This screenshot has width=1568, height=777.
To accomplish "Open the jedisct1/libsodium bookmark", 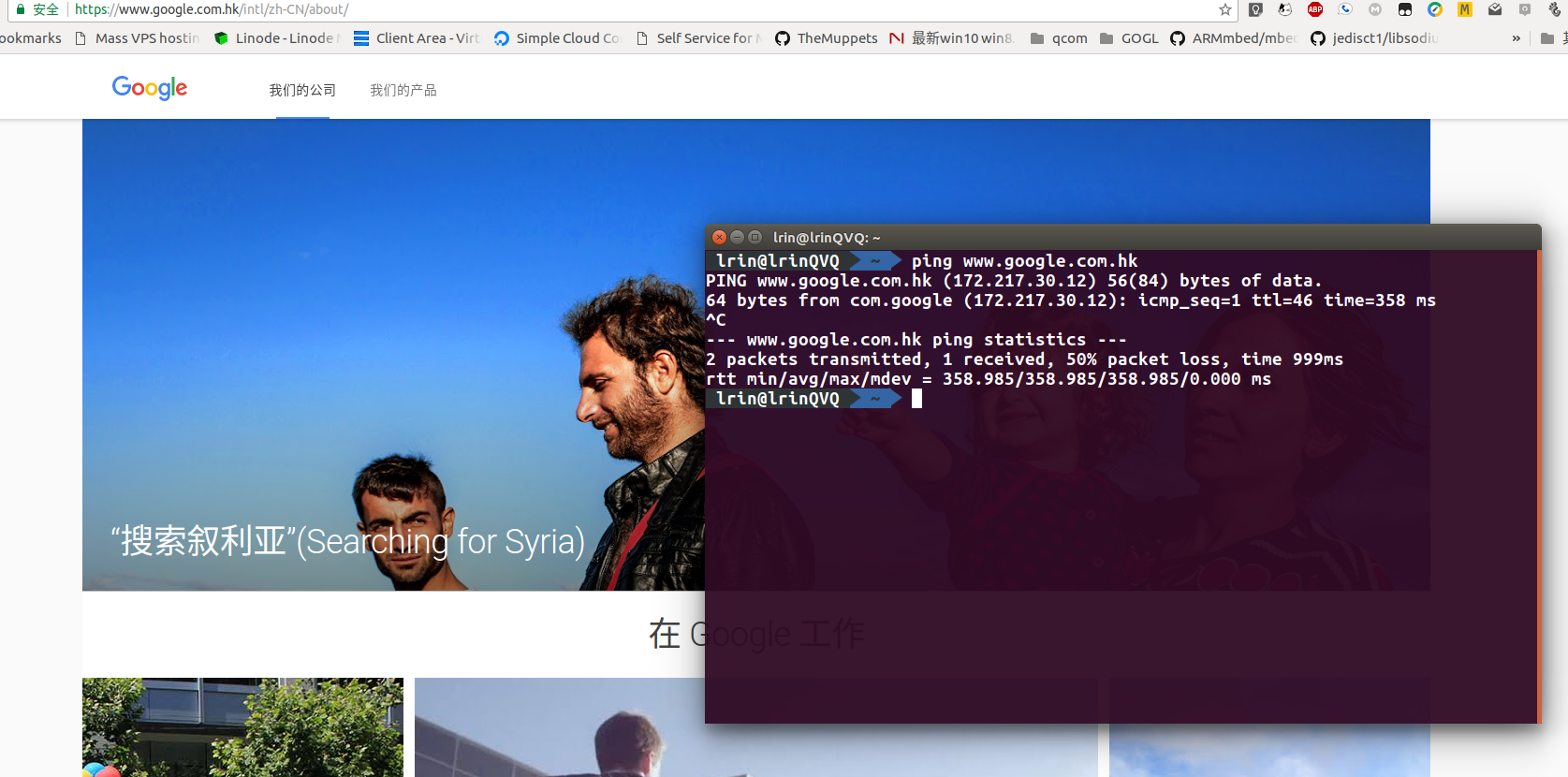I will pyautogui.click(x=1374, y=38).
